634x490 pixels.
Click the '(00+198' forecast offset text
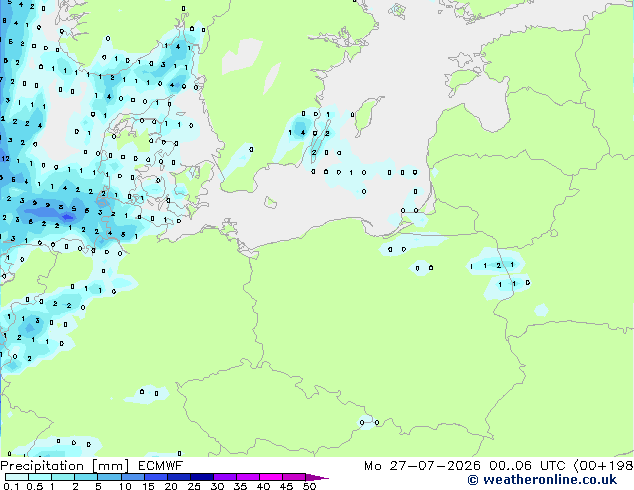(603, 466)
